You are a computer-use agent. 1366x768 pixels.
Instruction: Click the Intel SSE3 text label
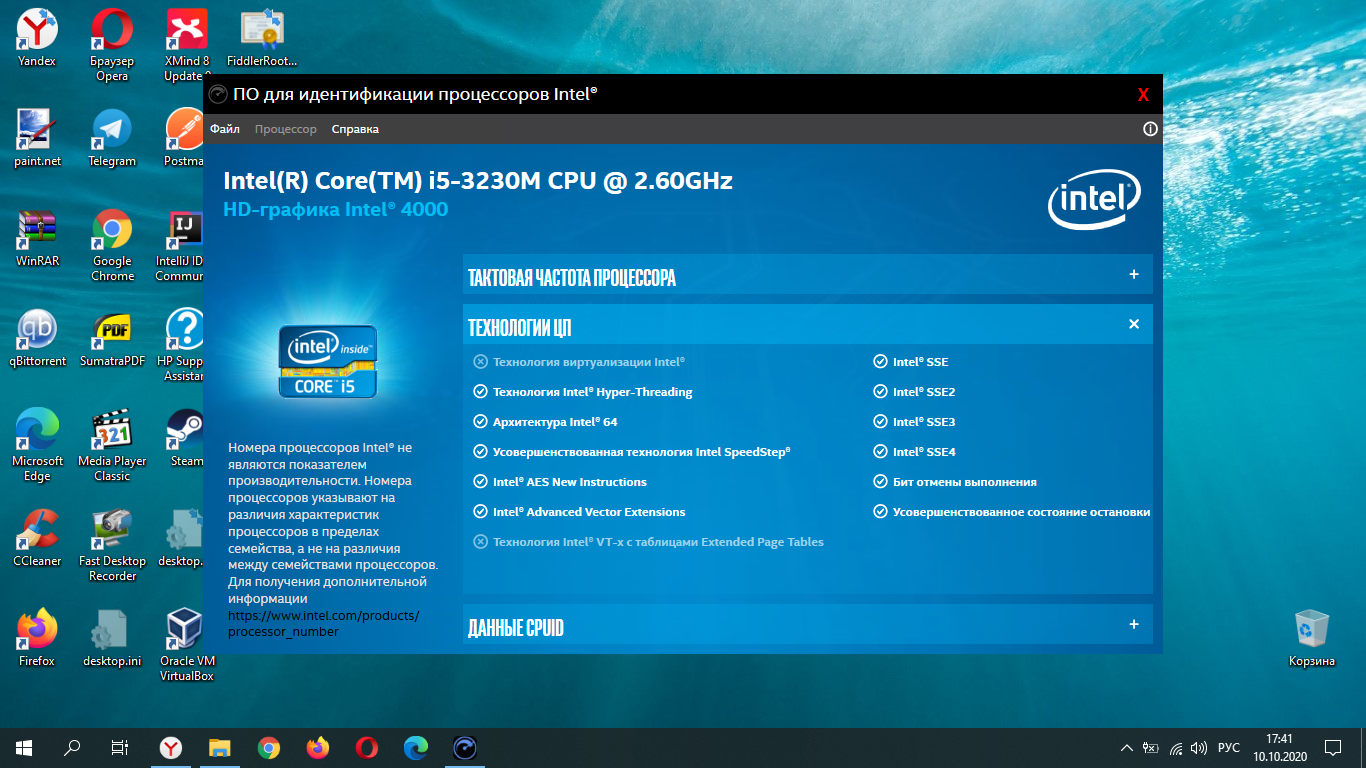point(924,422)
